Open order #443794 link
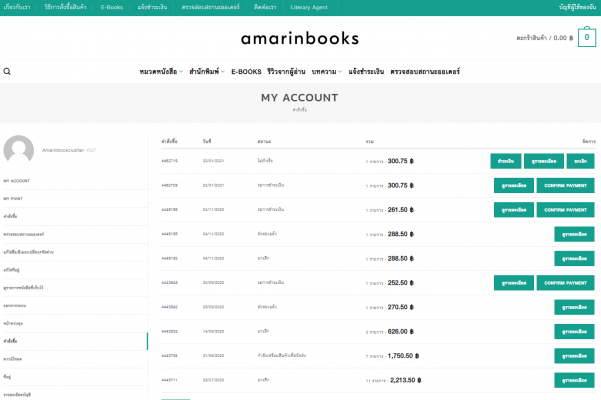The height and width of the screenshot is (400, 601). (x=169, y=355)
